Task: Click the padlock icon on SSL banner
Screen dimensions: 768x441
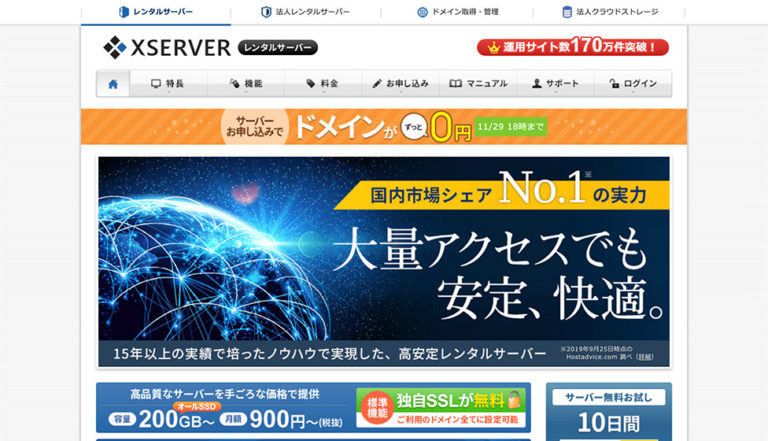Action: (x=514, y=400)
